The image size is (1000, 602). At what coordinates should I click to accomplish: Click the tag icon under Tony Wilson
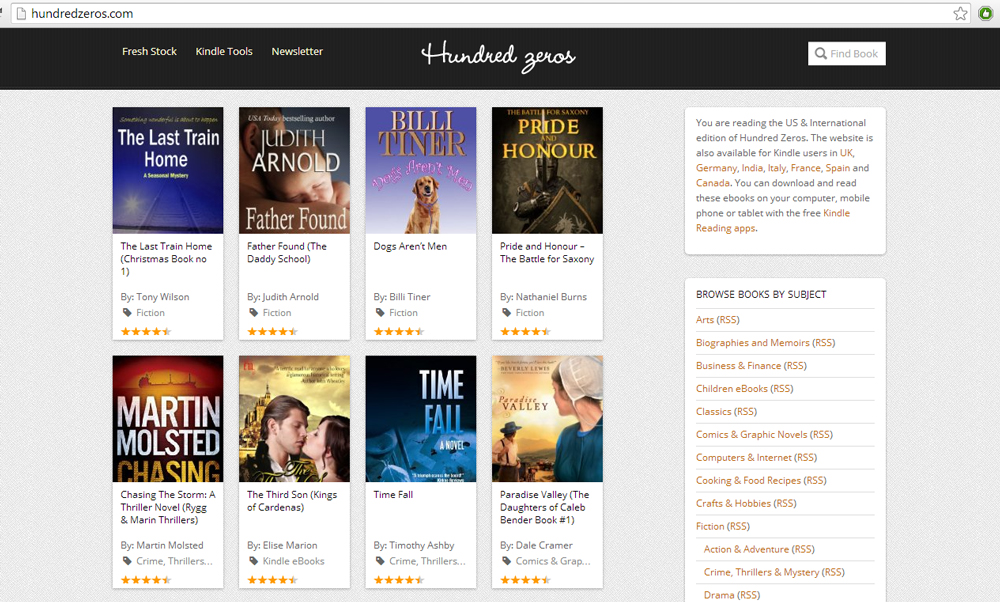(x=126, y=312)
